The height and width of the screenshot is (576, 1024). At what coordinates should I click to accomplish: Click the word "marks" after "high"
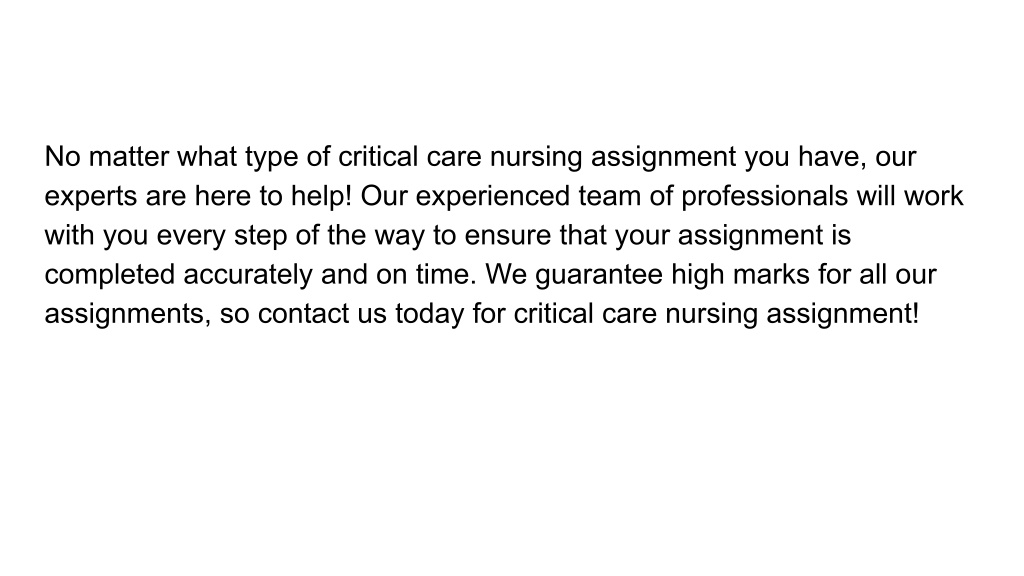click(771, 274)
